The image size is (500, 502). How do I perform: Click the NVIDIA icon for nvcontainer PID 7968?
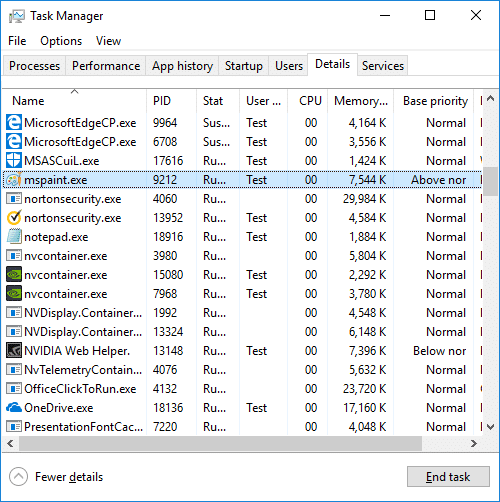coord(14,294)
